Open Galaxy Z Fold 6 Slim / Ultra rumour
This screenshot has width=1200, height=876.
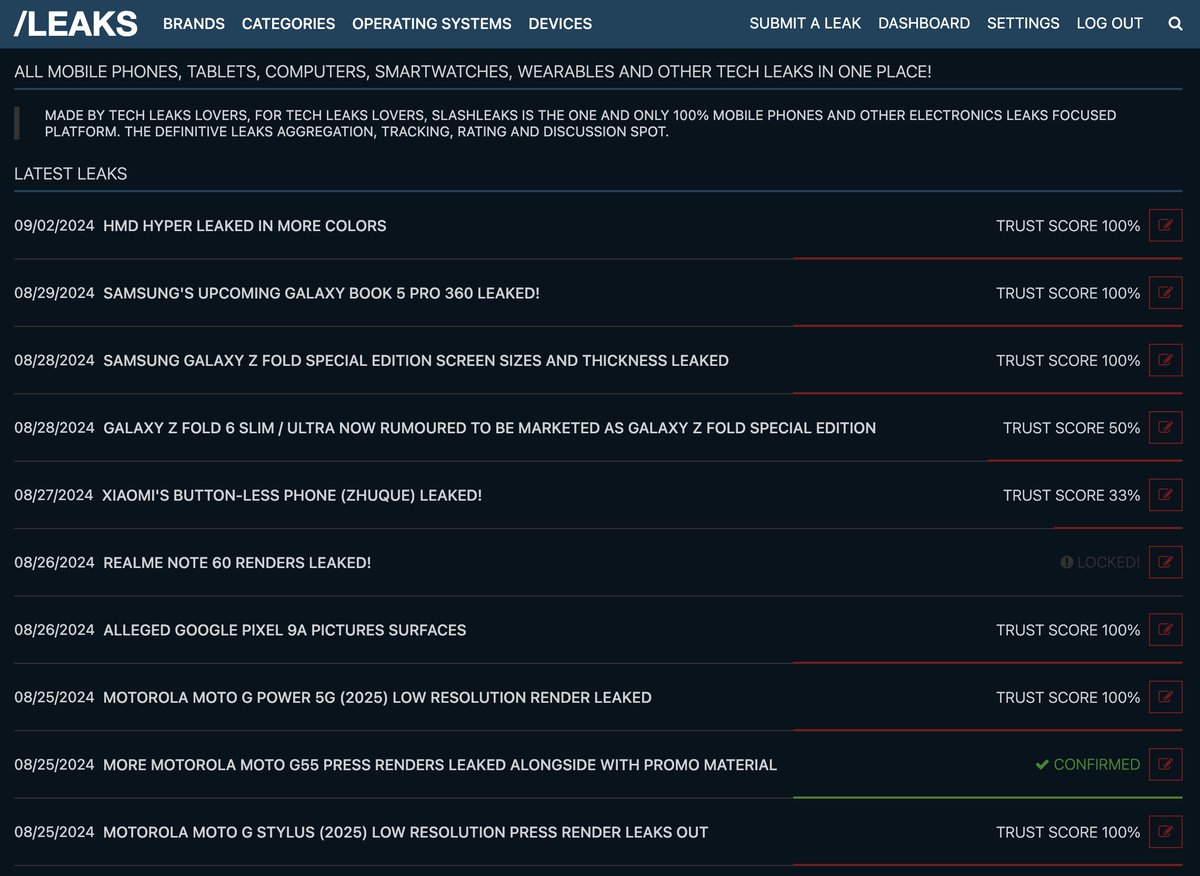tap(490, 428)
